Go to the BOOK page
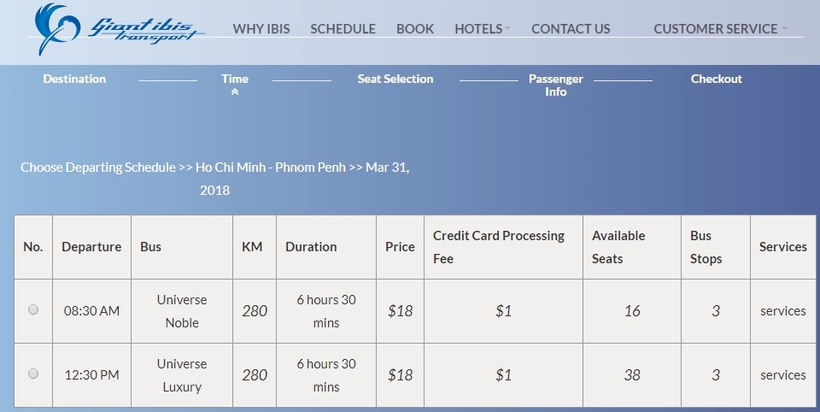Image resolution: width=820 pixels, height=412 pixels. (x=415, y=29)
